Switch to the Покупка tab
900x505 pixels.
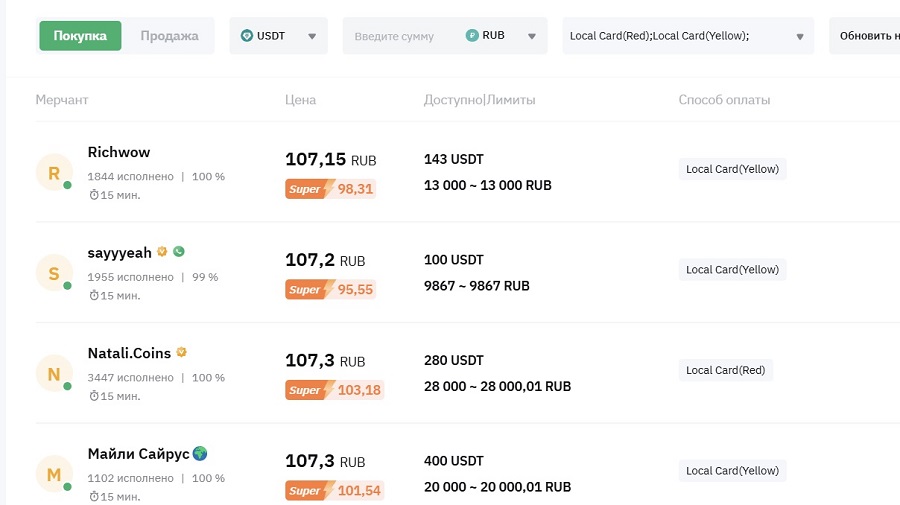(x=80, y=36)
